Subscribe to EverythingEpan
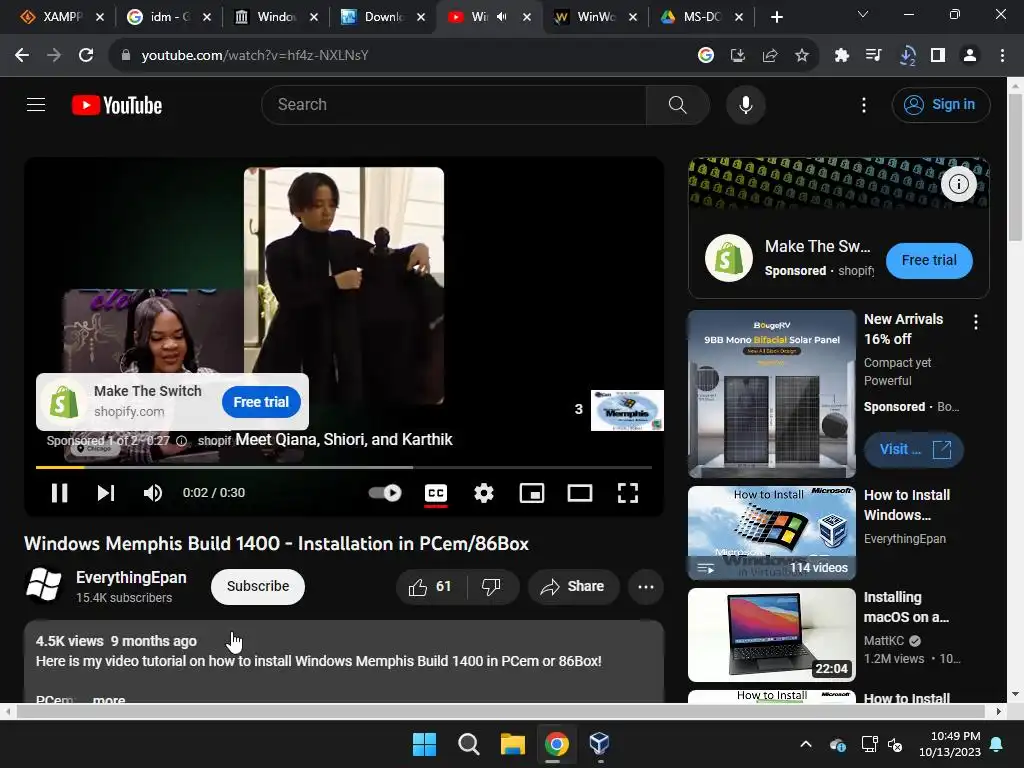 (x=258, y=586)
